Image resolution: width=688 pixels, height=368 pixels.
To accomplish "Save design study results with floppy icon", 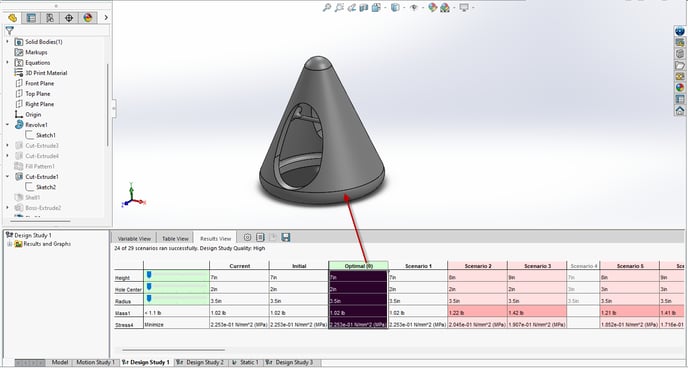I will (286, 237).
